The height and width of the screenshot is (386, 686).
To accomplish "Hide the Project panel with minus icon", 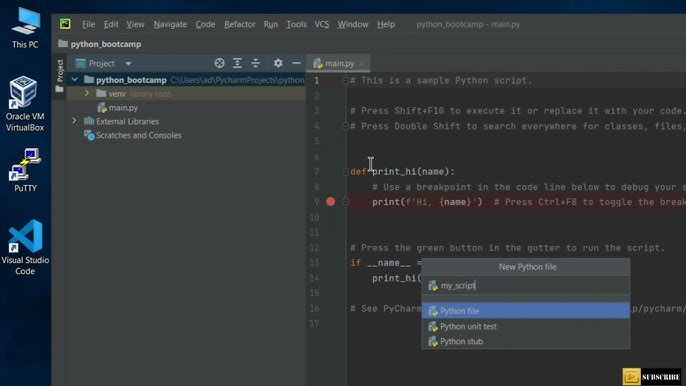I will 296,63.
